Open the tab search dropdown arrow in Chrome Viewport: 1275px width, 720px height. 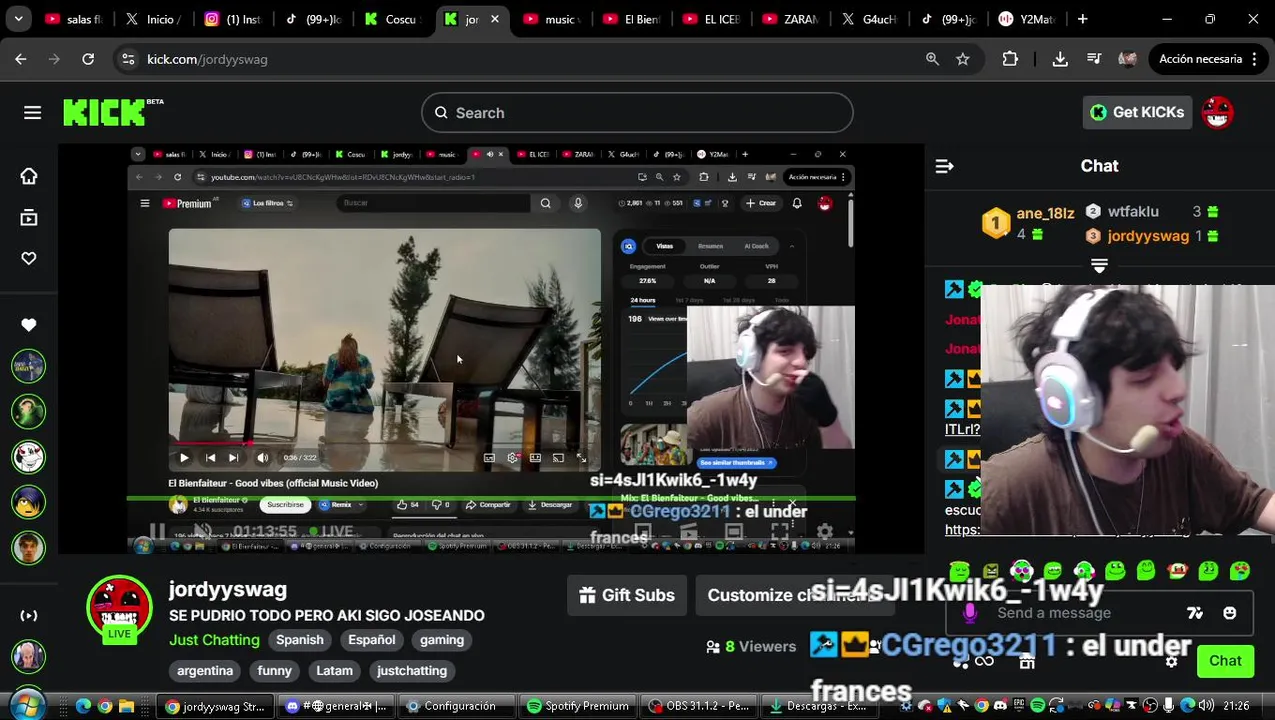19,19
